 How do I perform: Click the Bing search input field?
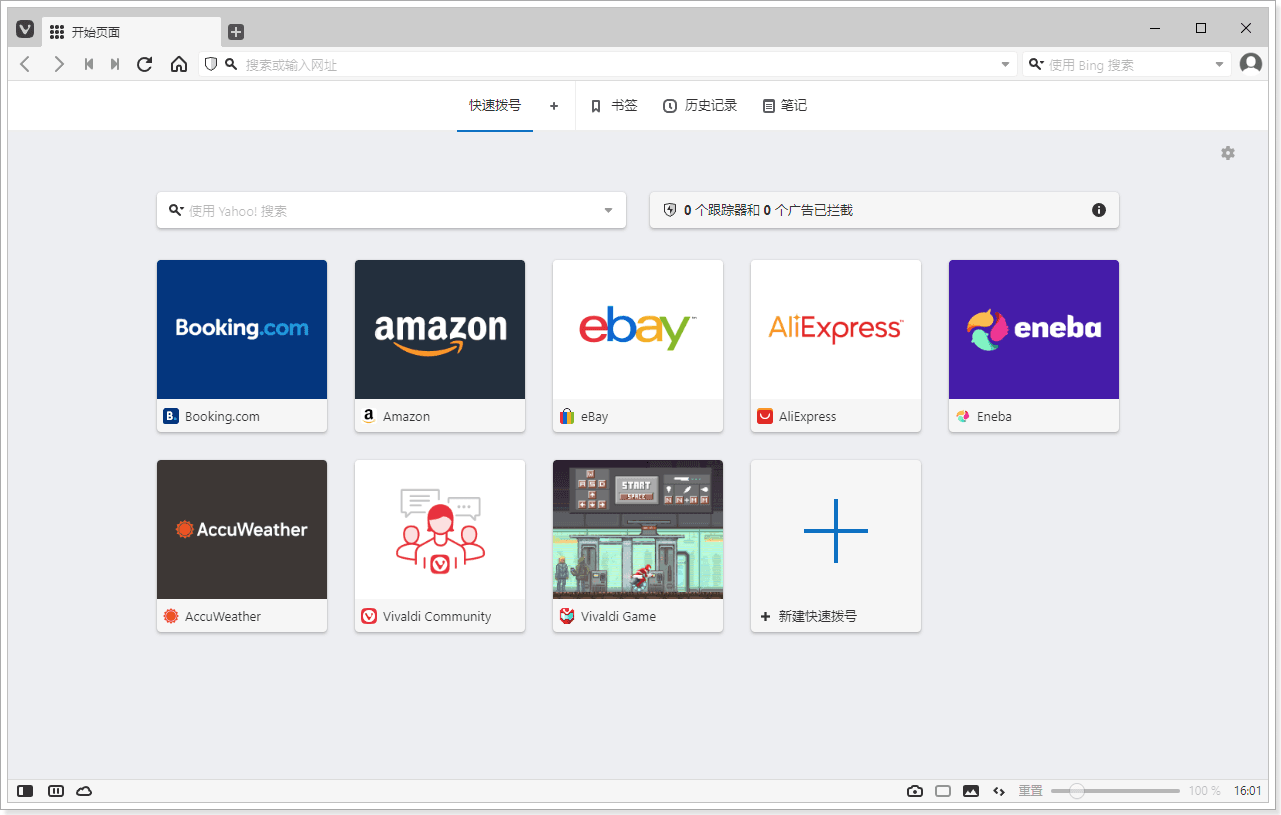pos(1128,65)
